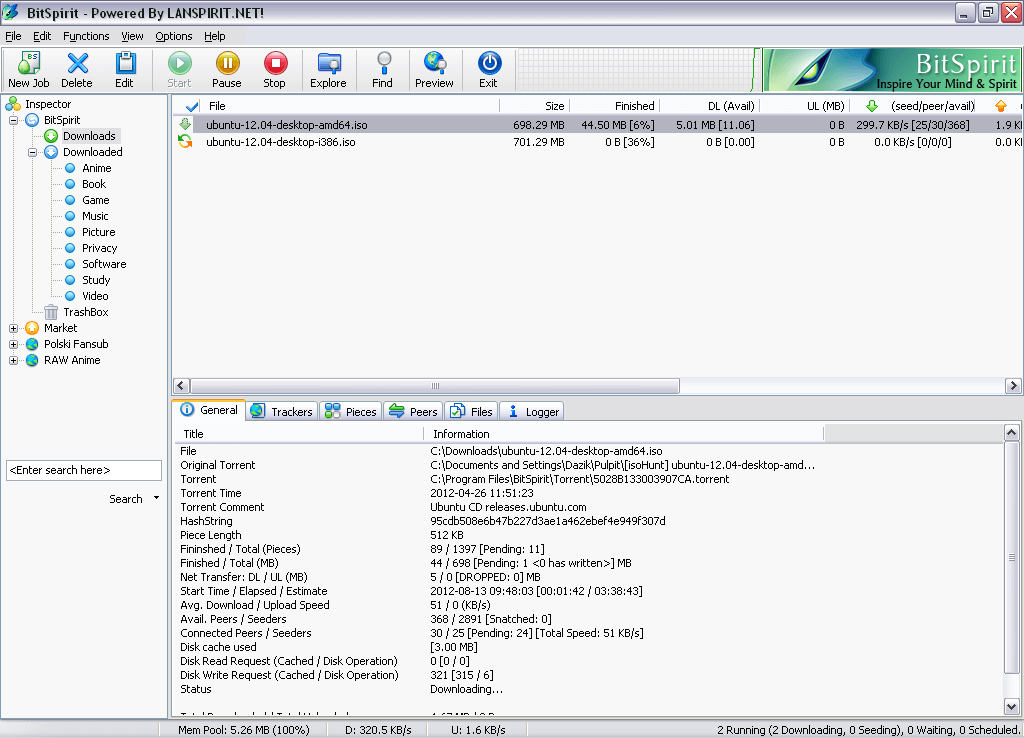
Task: Expand the Market tree node
Action: (x=13, y=328)
